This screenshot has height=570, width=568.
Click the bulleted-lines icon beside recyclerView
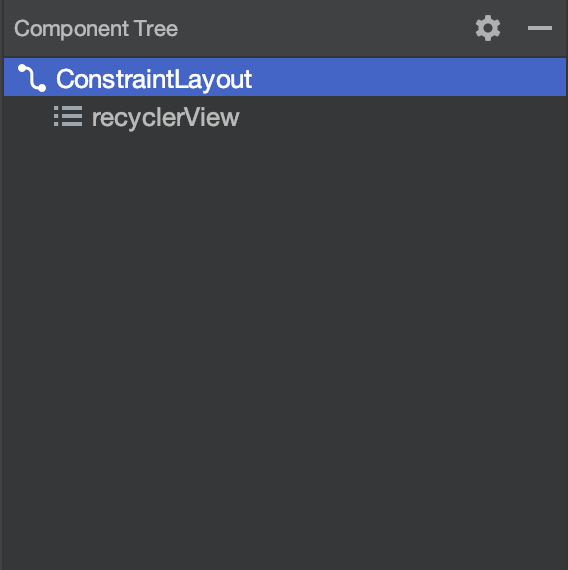[x=68, y=116]
